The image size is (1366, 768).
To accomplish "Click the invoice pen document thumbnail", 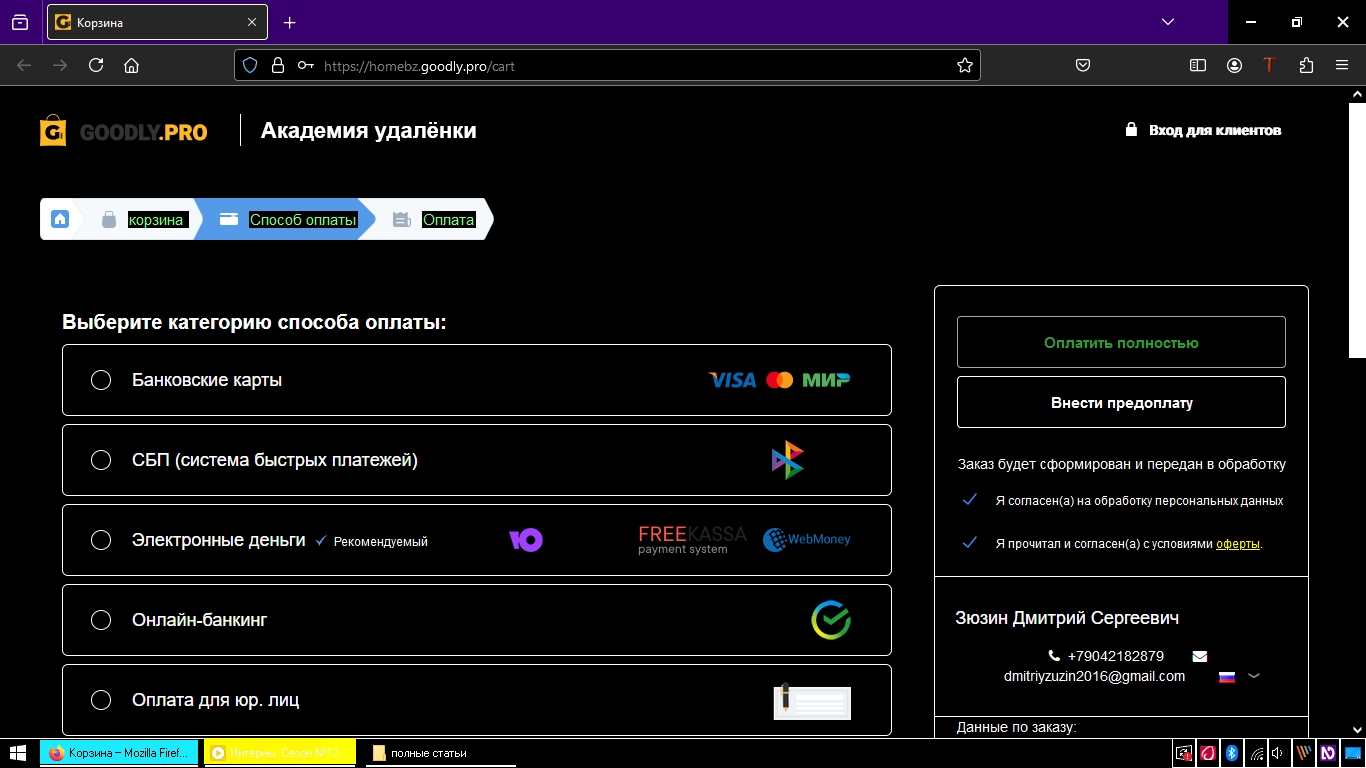I will pyautogui.click(x=812, y=701).
